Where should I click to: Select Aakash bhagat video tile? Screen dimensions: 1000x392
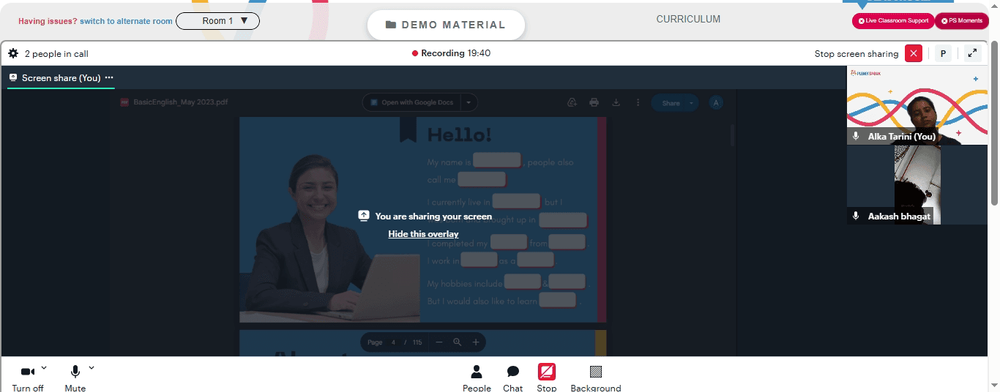917,185
